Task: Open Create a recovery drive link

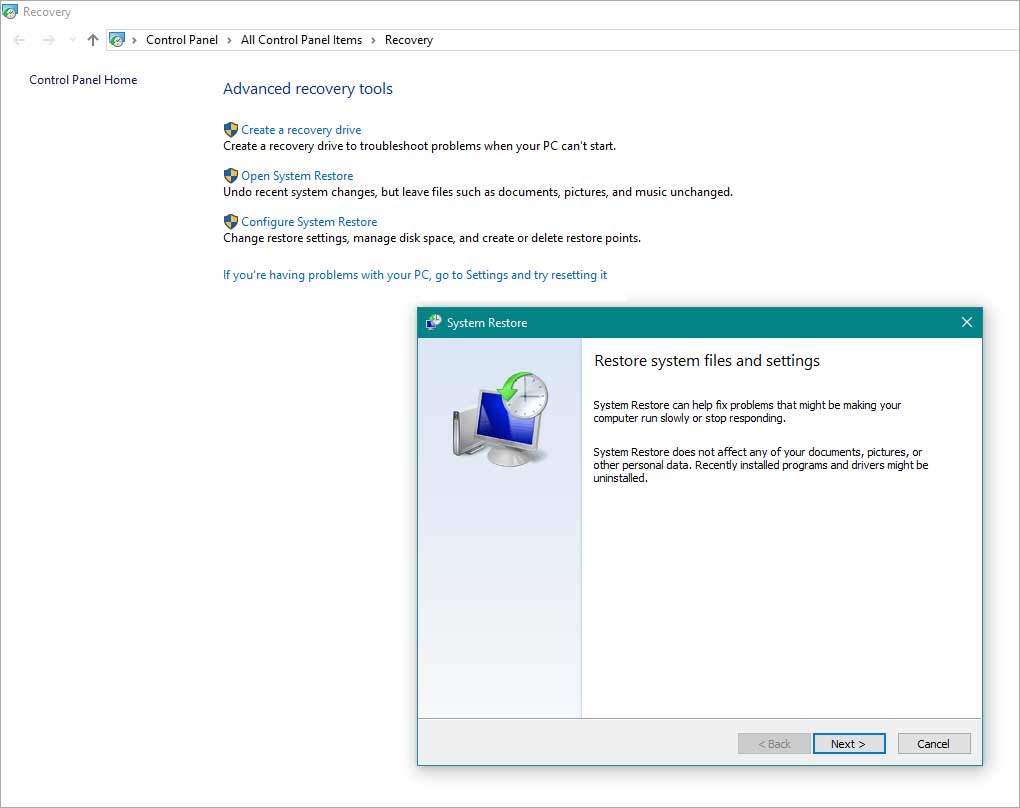Action: pos(301,130)
